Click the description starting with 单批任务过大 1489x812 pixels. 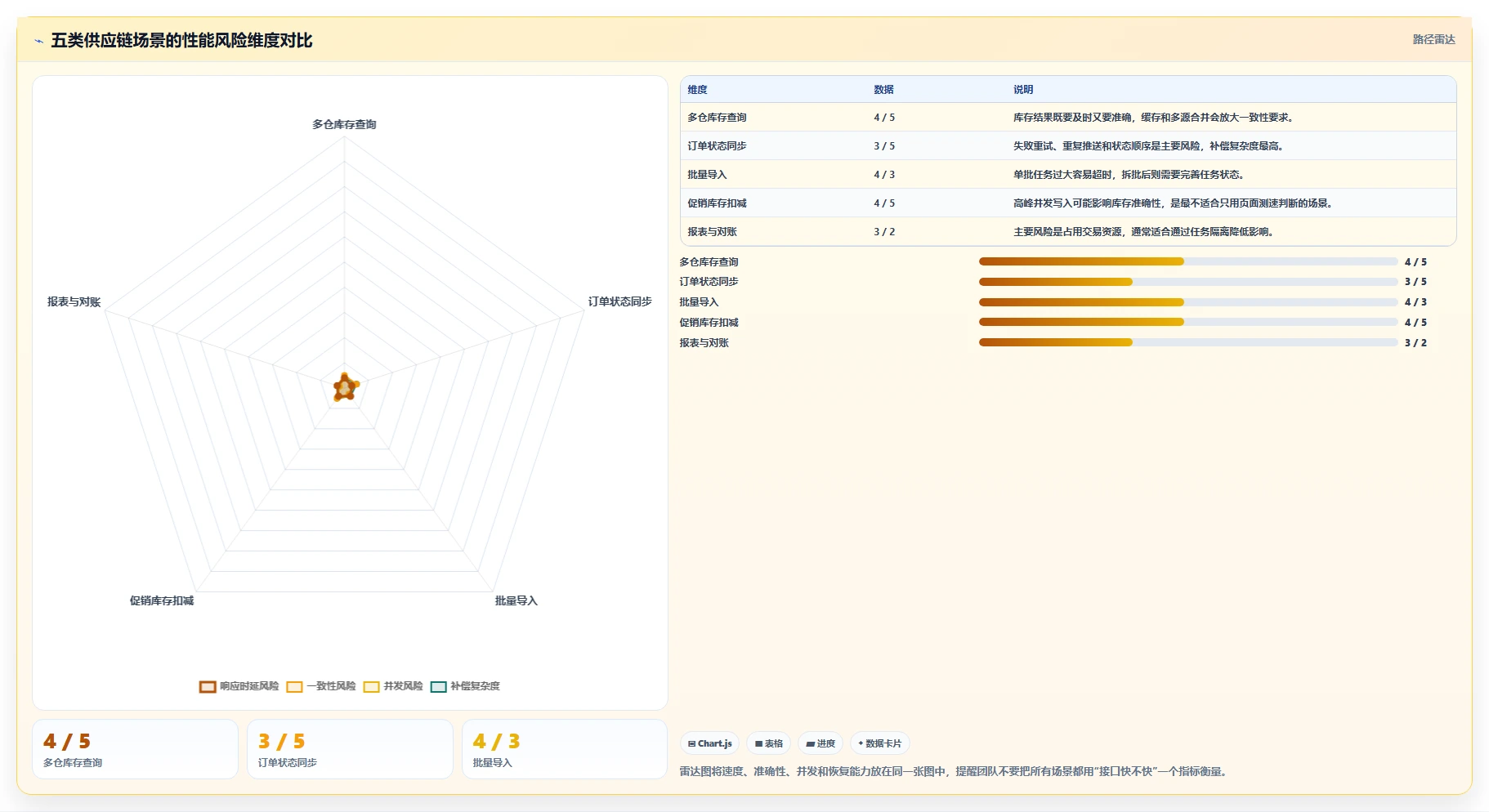coord(1130,175)
